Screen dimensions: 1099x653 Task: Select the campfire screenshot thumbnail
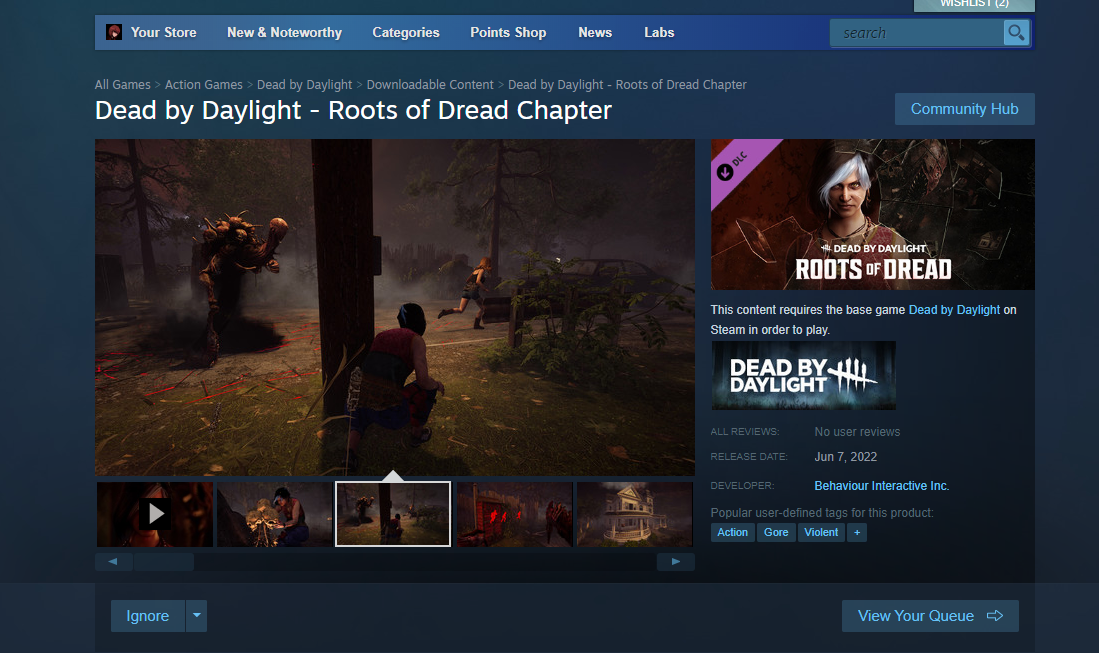(275, 514)
